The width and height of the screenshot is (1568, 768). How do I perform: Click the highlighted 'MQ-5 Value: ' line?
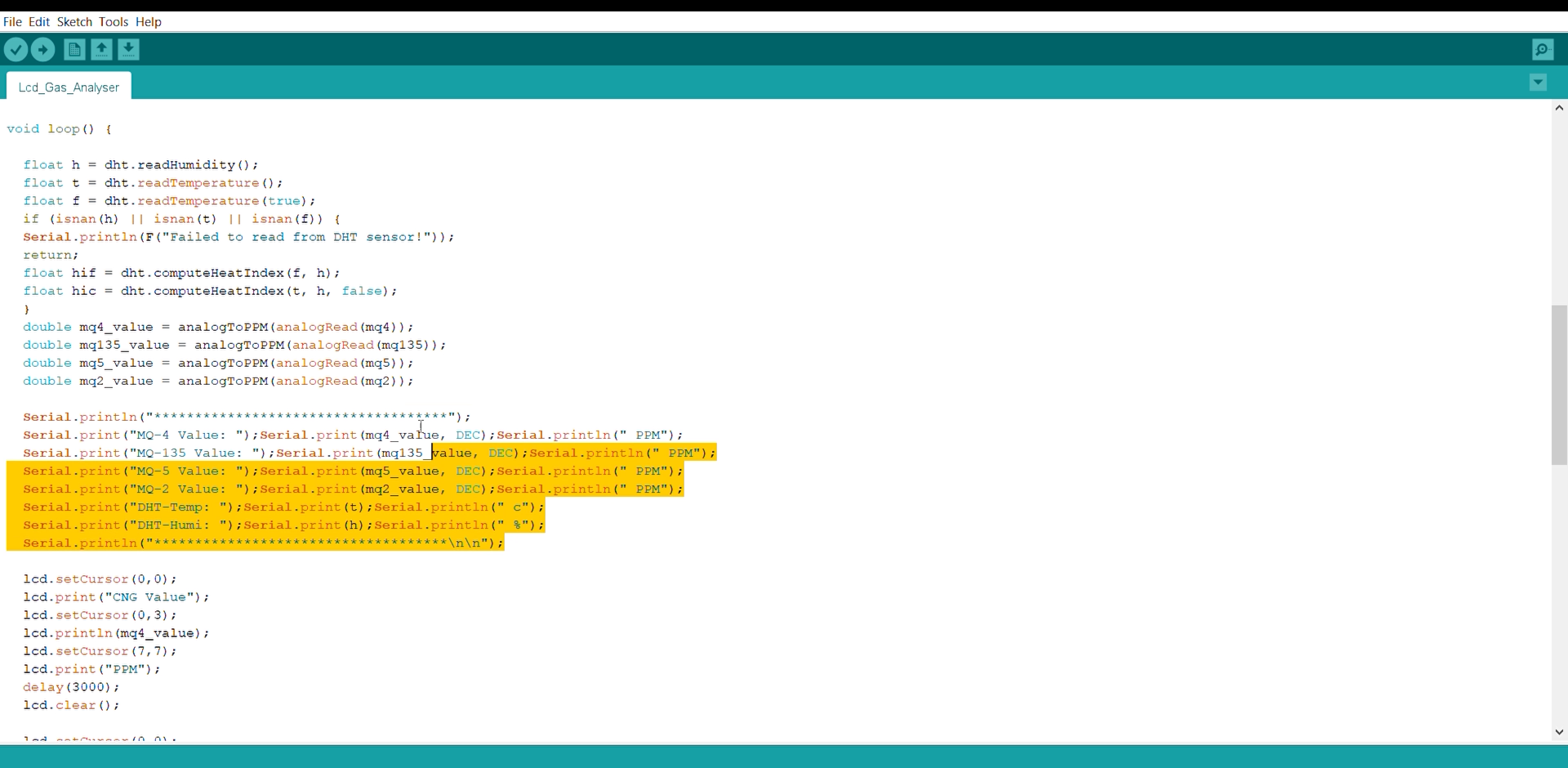(x=353, y=471)
